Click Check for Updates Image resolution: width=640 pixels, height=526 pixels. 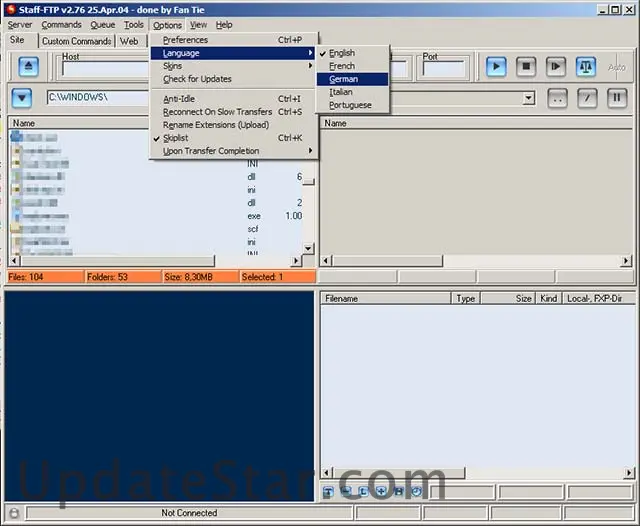click(233, 79)
